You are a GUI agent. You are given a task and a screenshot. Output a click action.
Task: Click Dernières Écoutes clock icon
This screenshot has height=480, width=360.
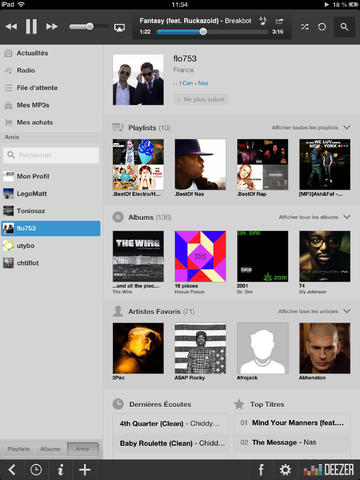coord(118,404)
